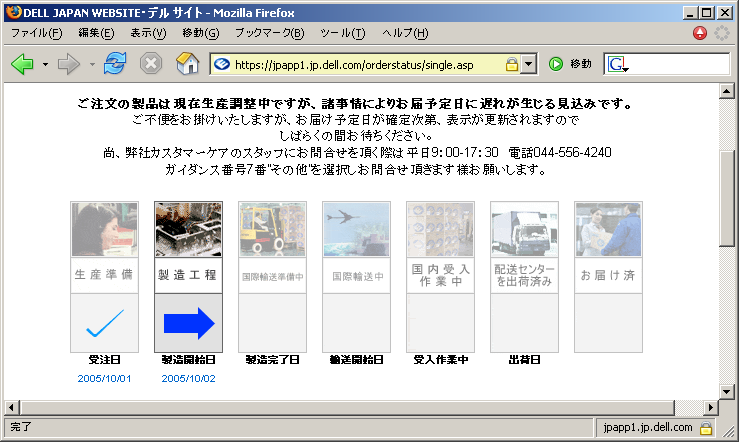
Task: Open the Home page icon
Action: coord(186,64)
